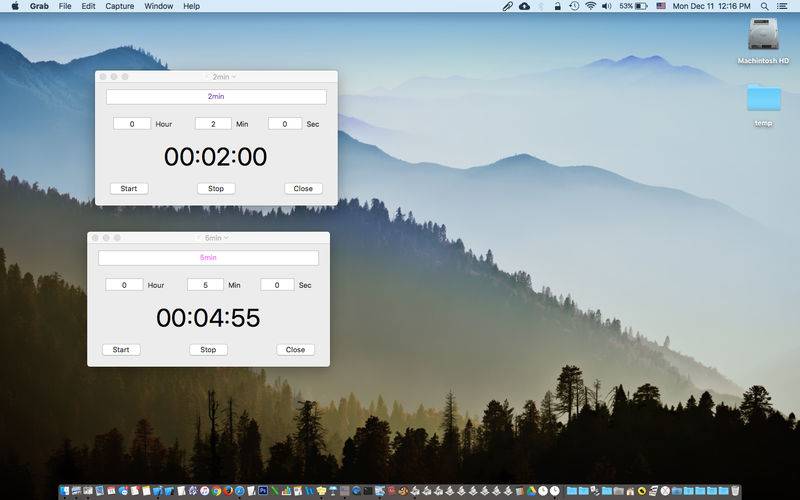Open Firefox in the Dock
The height and width of the screenshot is (500, 800).
click(228, 491)
